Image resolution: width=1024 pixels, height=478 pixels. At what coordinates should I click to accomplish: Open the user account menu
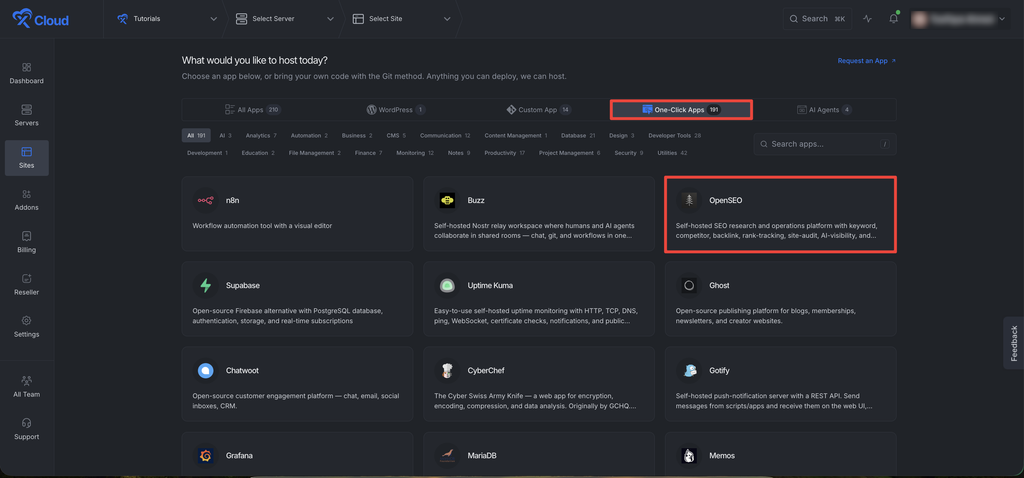[958, 19]
